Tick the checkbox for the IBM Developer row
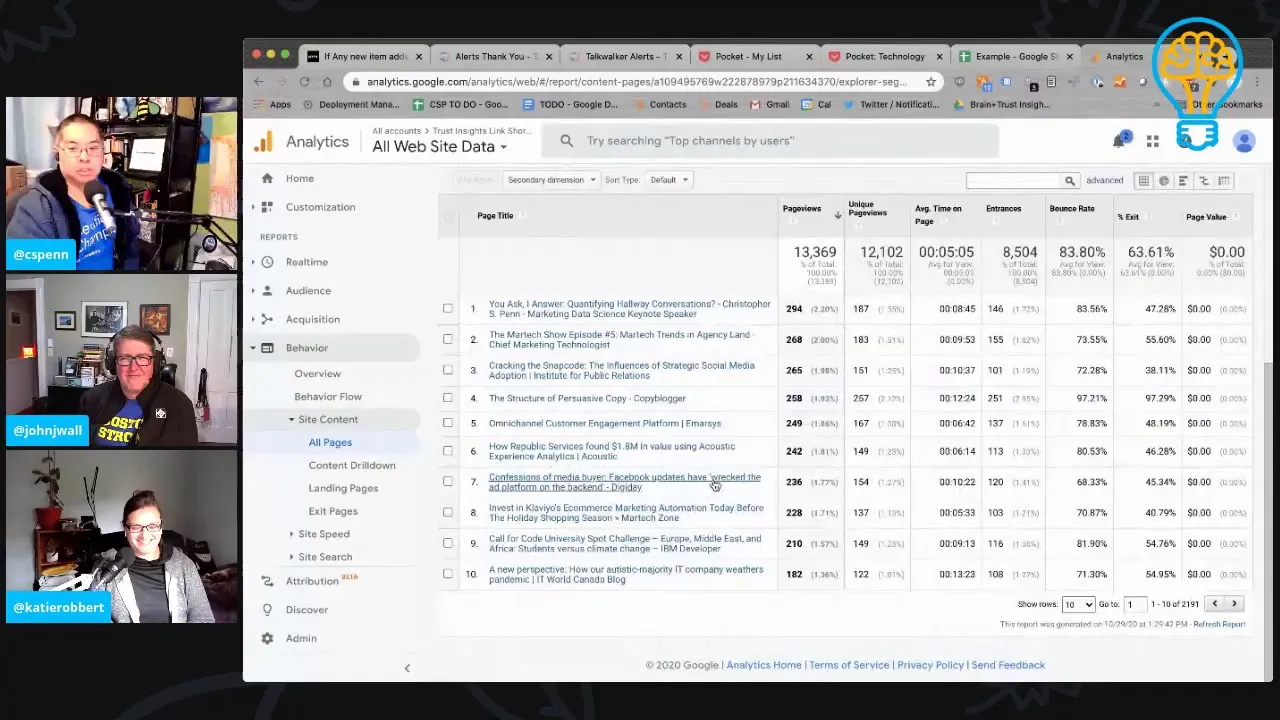 [x=448, y=544]
